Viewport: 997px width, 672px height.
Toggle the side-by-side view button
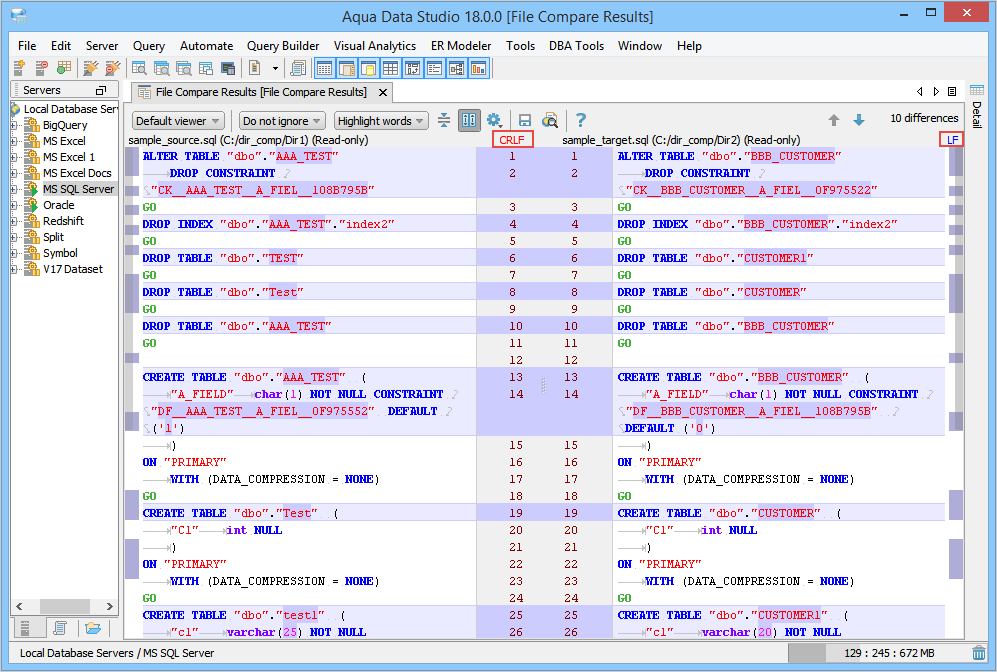tap(469, 120)
